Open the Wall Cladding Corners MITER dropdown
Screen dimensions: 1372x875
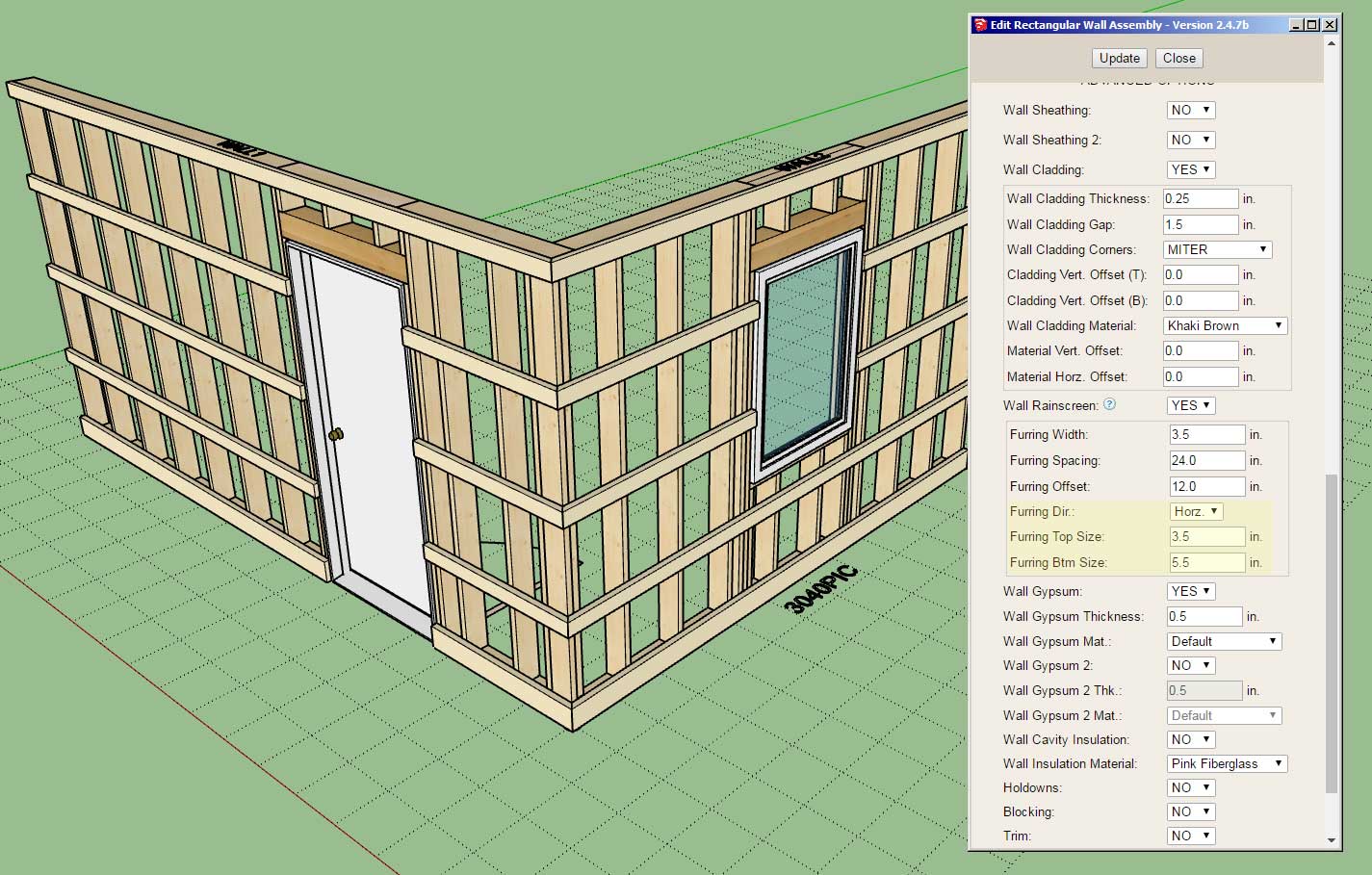(1217, 249)
